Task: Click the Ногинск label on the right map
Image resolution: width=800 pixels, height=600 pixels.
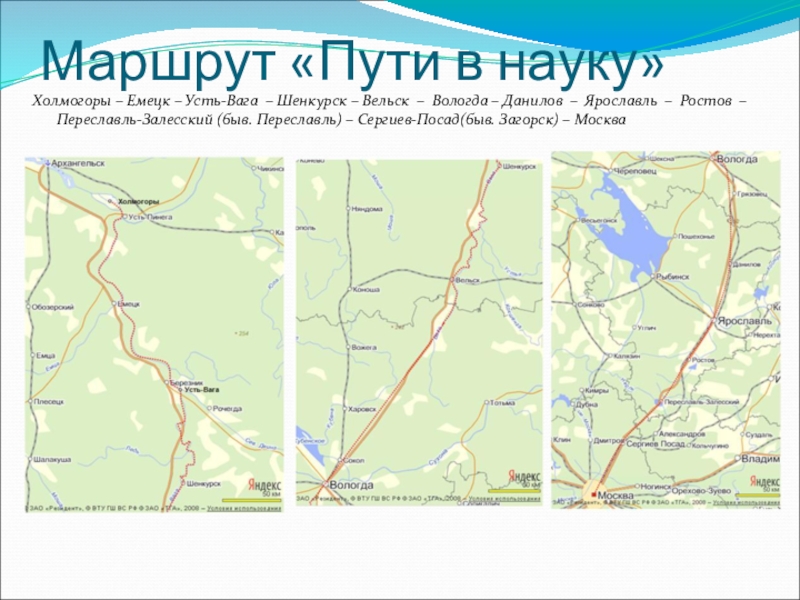Action: pyautogui.click(x=656, y=487)
